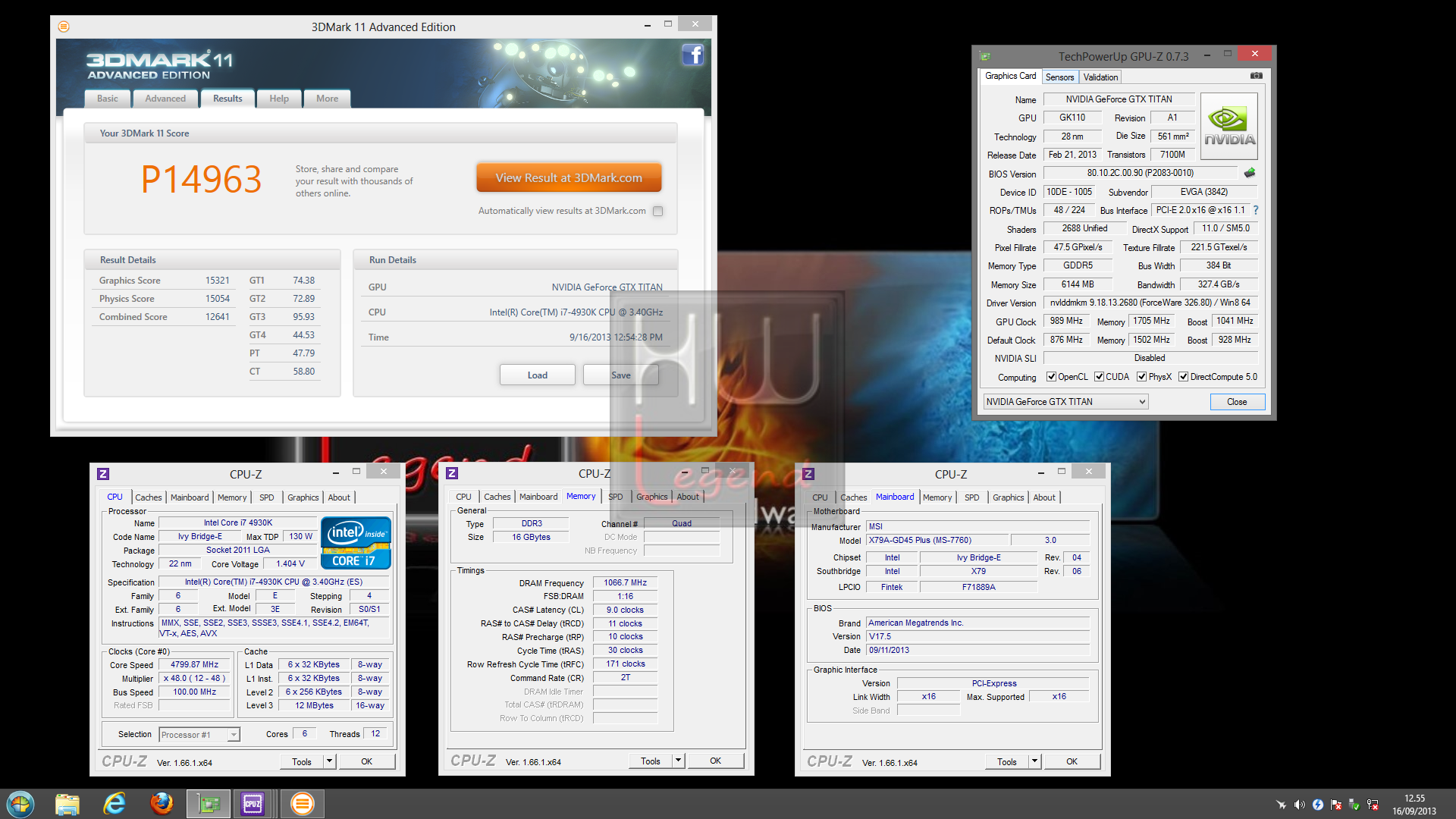Select the DRAM Frequency 1066.7 MHz value
The image size is (1456, 819).
tap(625, 582)
